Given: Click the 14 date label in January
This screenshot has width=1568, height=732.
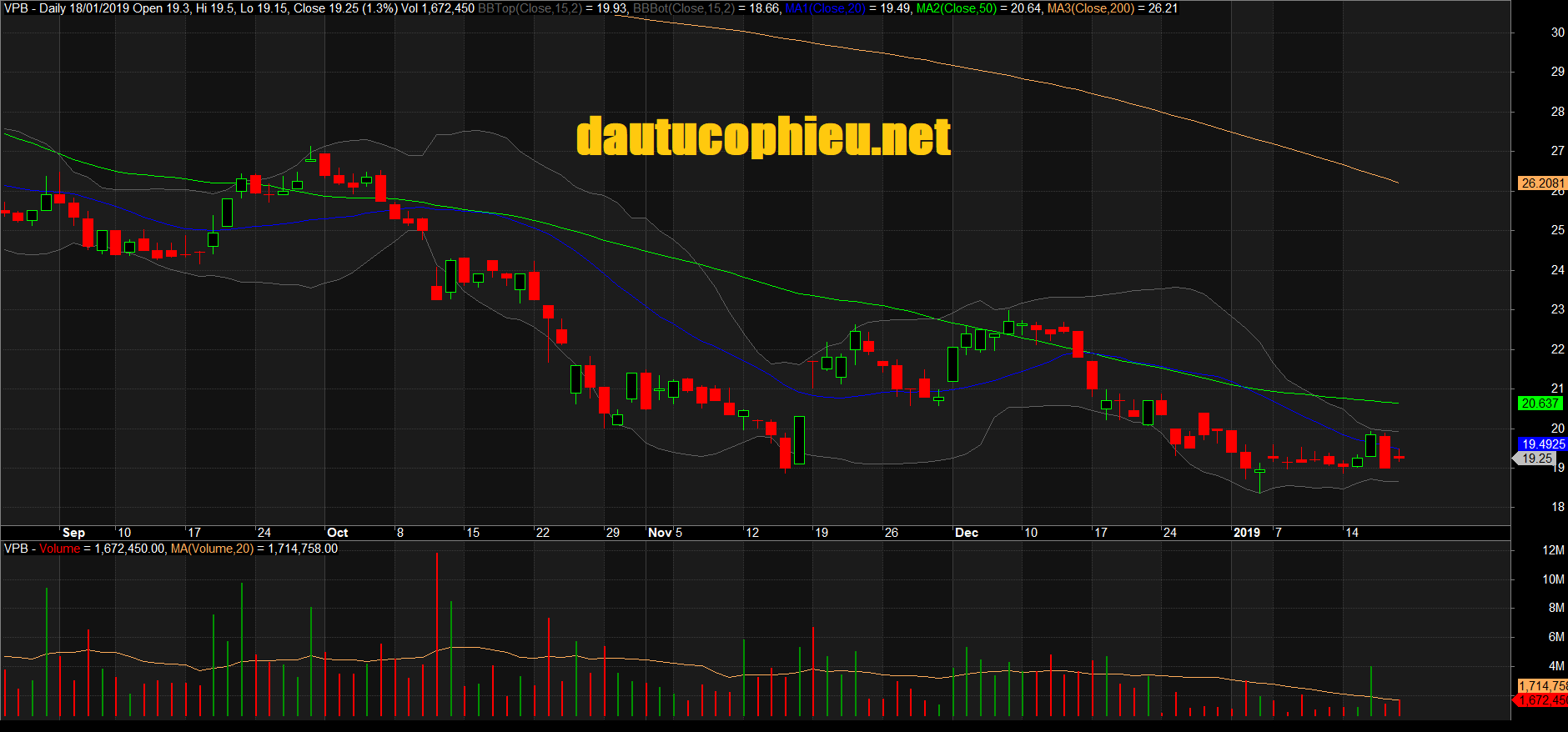Looking at the screenshot, I should tap(1352, 533).
